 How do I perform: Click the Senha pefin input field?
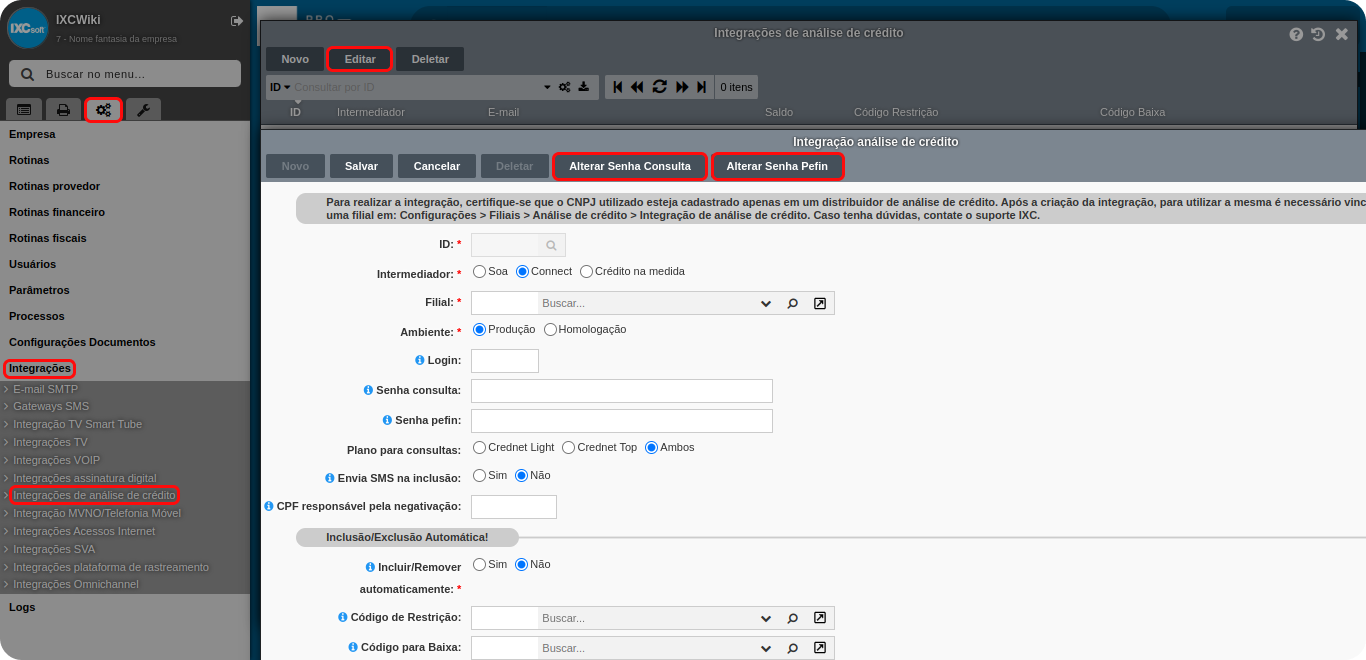pyautogui.click(x=621, y=420)
